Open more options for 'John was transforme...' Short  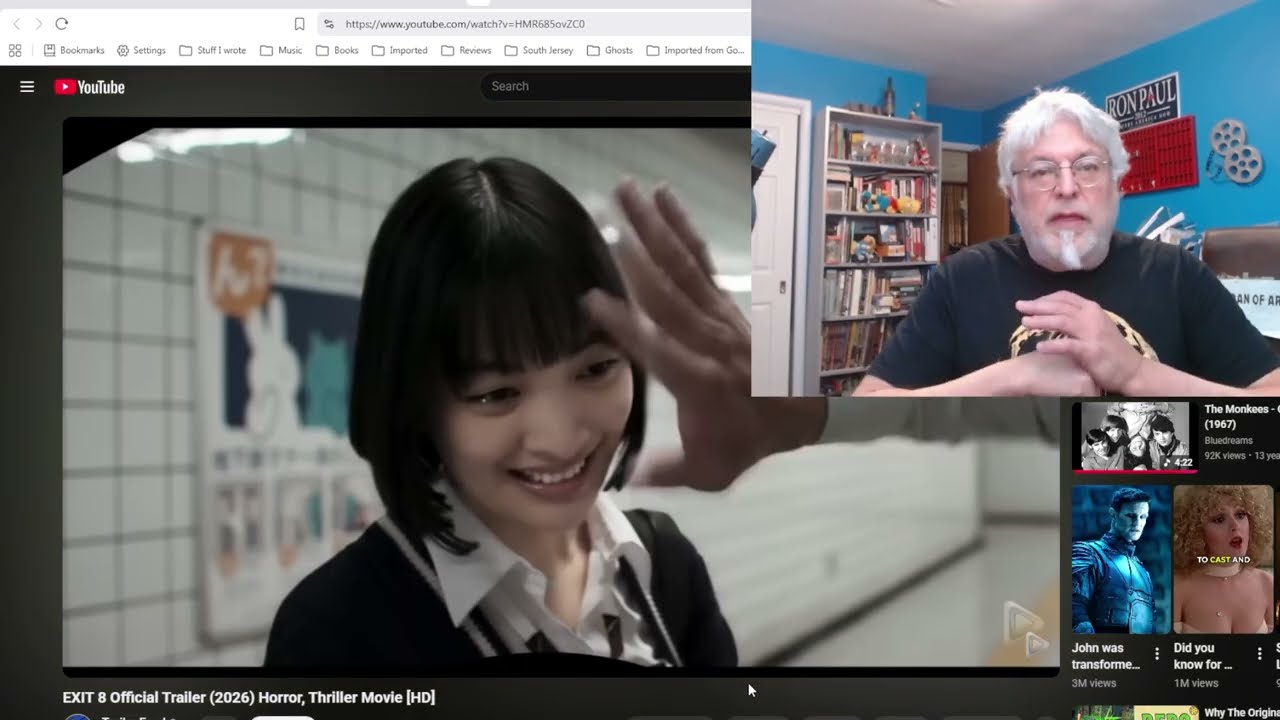point(1157,654)
